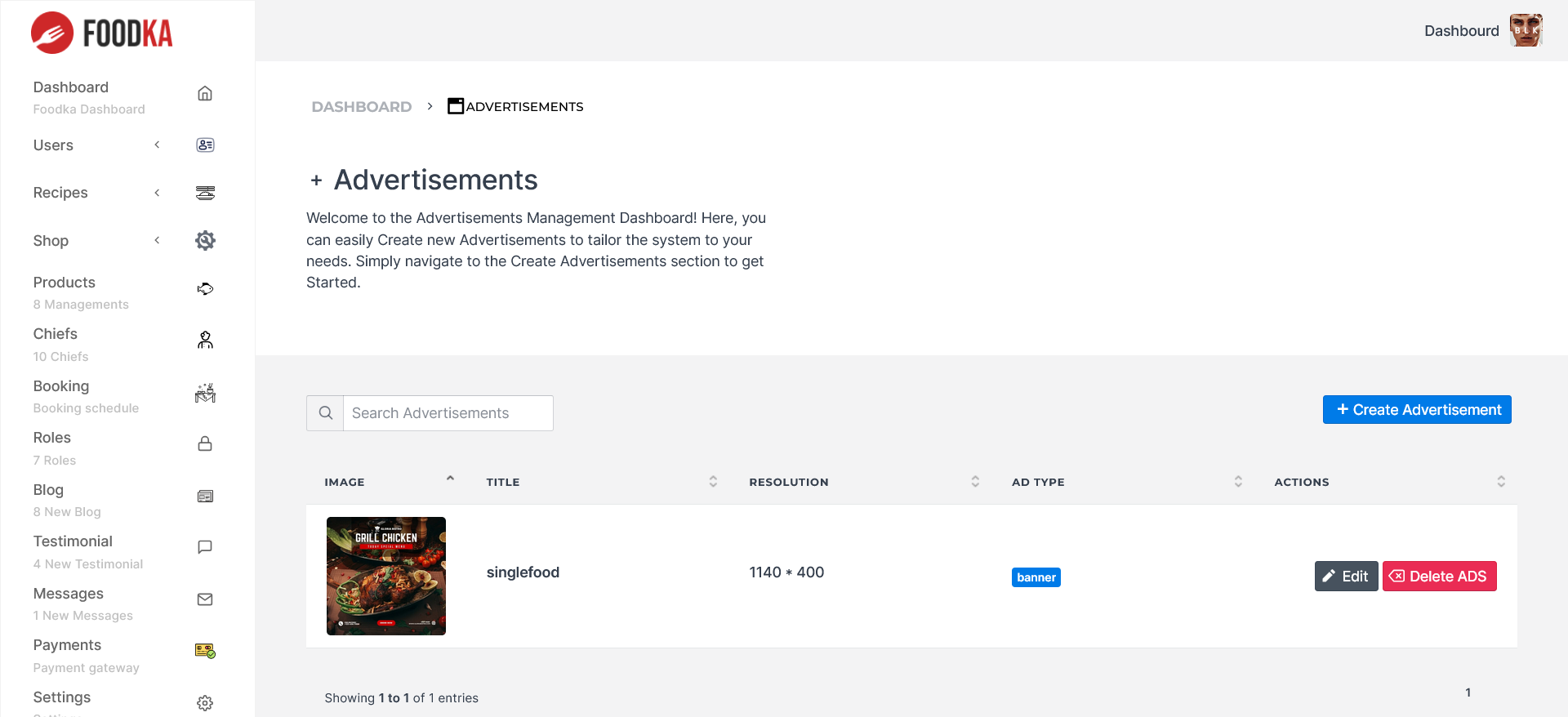This screenshot has width=1568, height=717.
Task: Click the Payments card icon
Action: (x=205, y=651)
